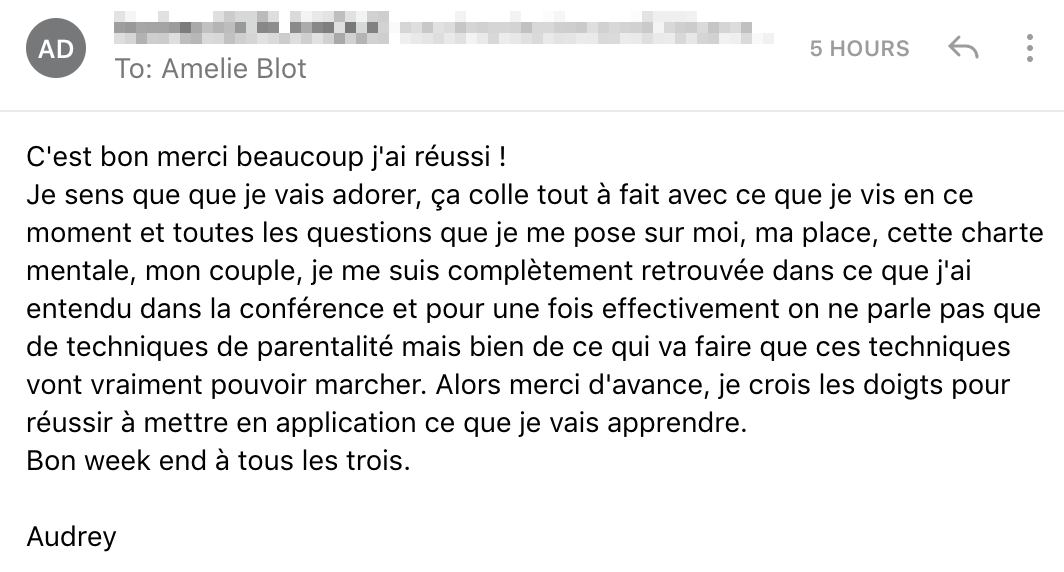Click the 'Bon week end à tous' line
This screenshot has width=1064, height=572.
(218, 461)
